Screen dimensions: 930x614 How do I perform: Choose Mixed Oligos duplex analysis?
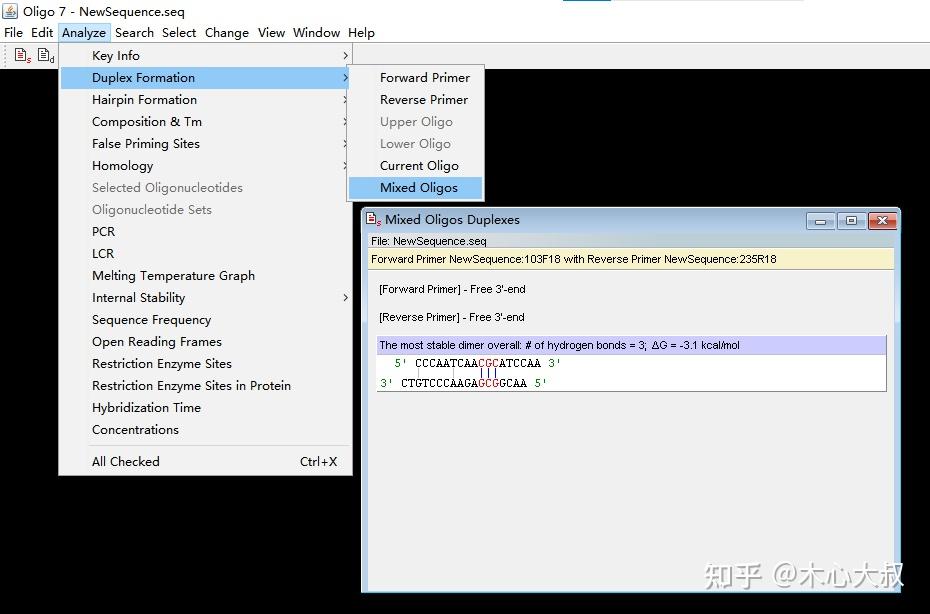tap(416, 187)
